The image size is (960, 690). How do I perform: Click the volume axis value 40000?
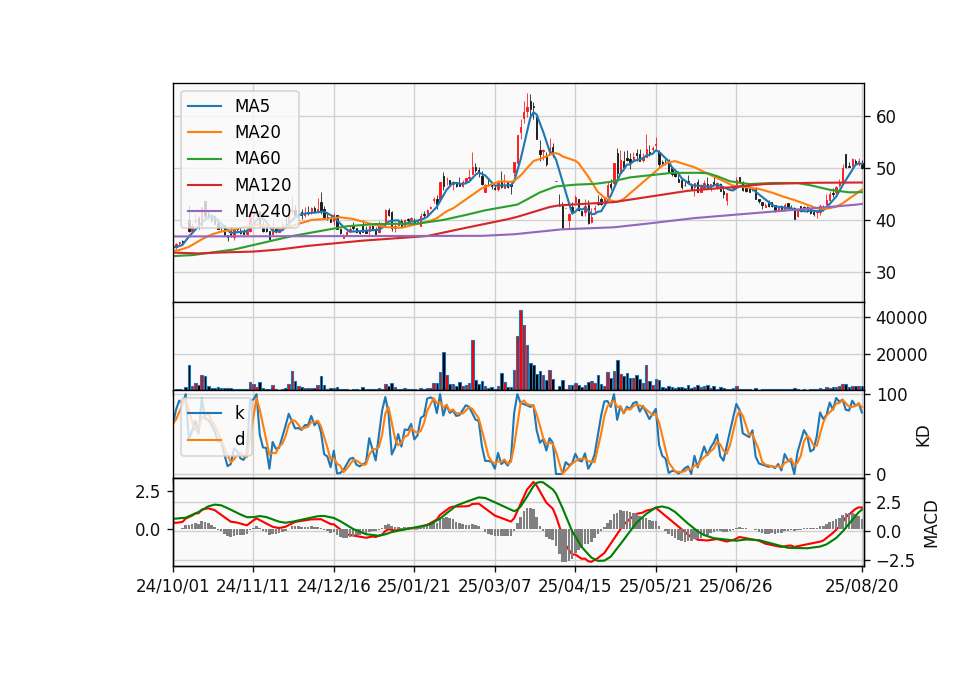pos(901,318)
